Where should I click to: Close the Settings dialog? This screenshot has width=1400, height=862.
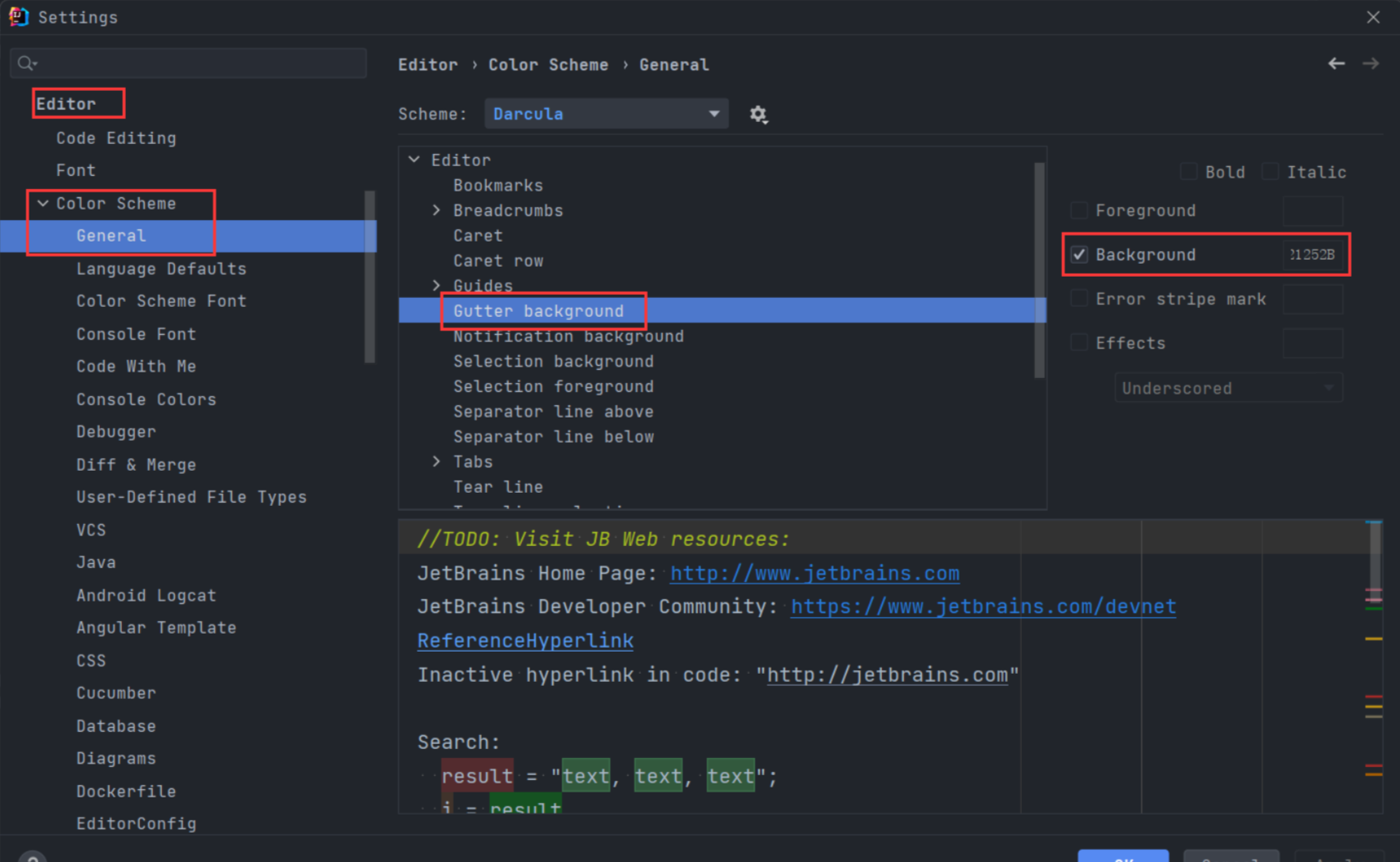[x=1373, y=17]
